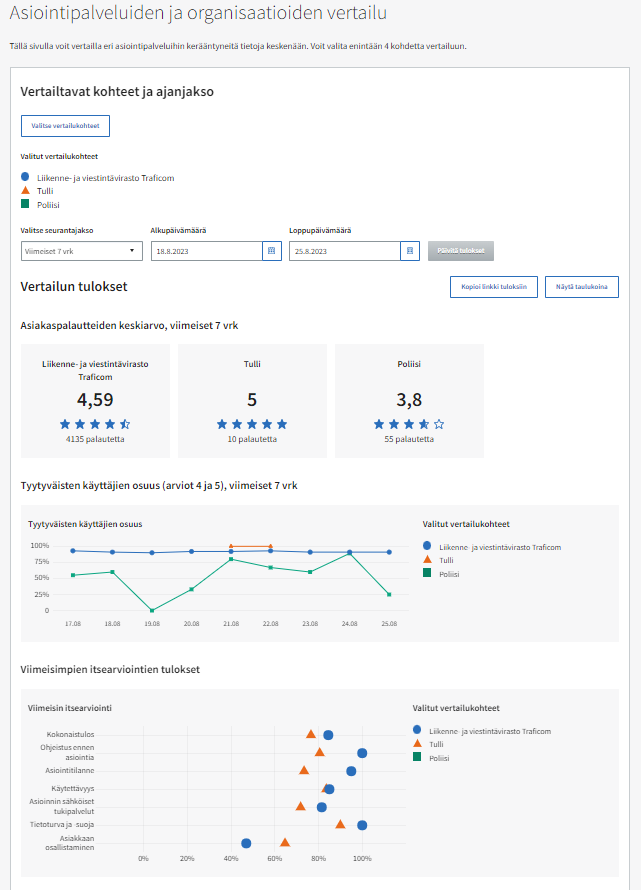Screen dimensions: 641x890
Task: Expand the Valitse seurantajakso dropdown
Action: pos(82,252)
